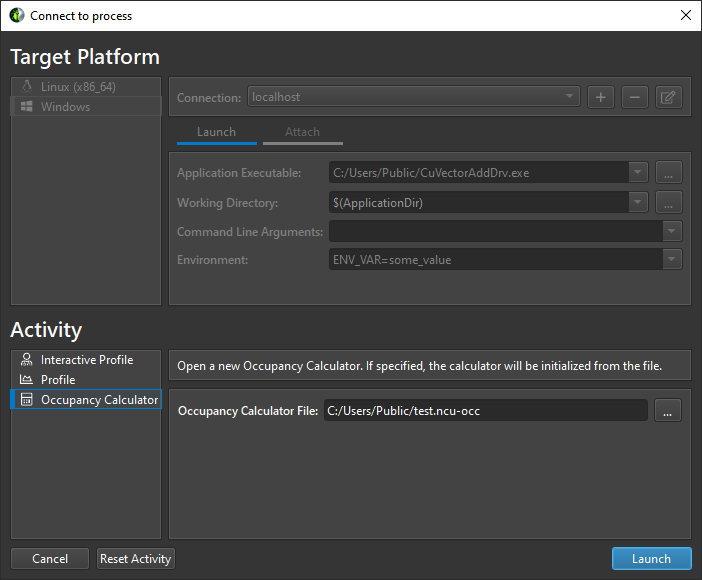Open Application Executable dropdown arrow
Screen dimensions: 702x580
638,173
